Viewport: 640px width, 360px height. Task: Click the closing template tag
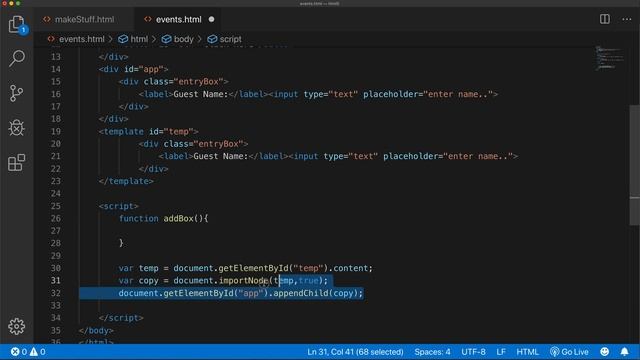pyautogui.click(x=126, y=181)
